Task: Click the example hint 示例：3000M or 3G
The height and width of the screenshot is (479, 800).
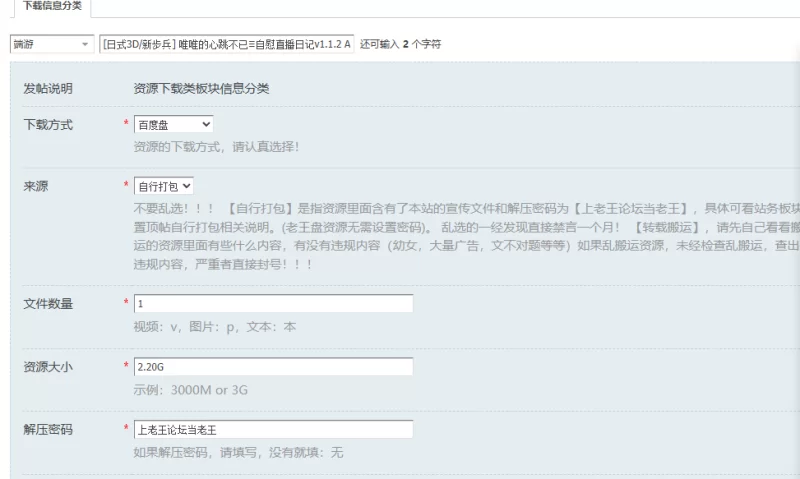Action: [191, 390]
